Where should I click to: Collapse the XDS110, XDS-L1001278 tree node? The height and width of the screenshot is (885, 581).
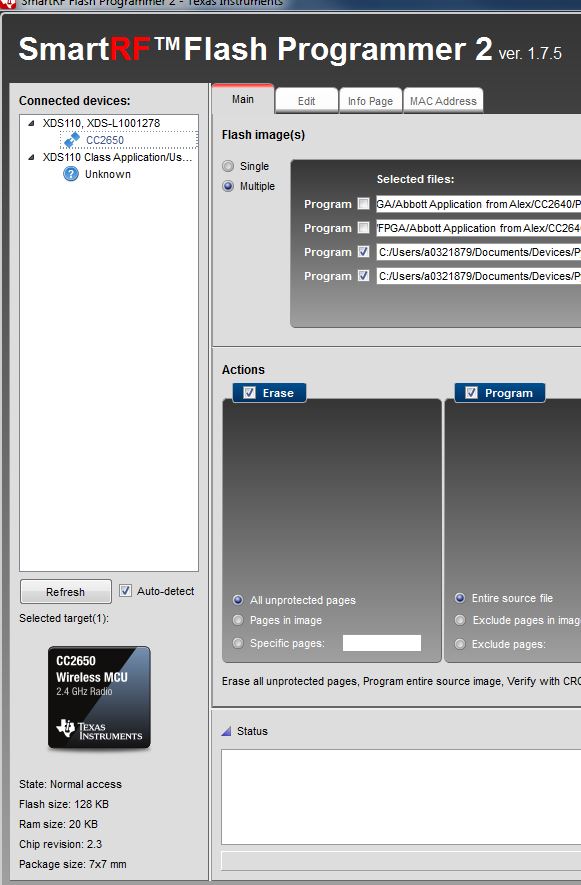32,123
